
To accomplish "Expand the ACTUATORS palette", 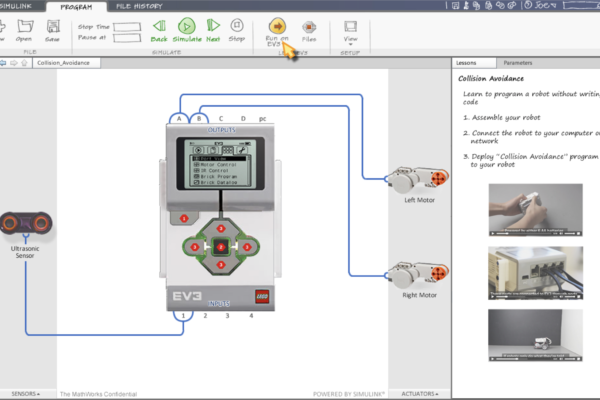I will click(419, 394).
